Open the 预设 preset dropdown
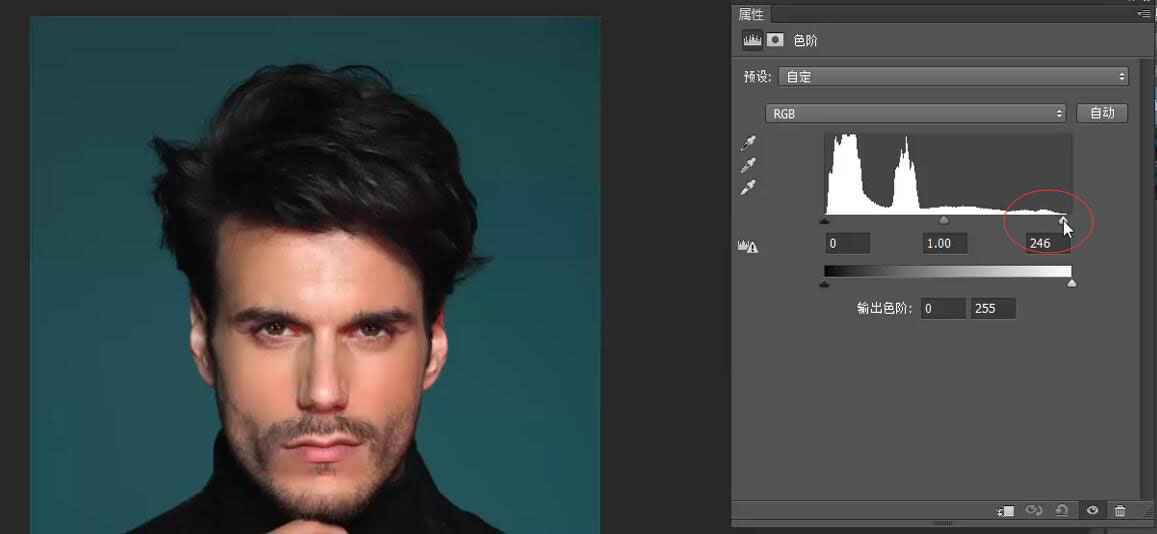 point(953,76)
